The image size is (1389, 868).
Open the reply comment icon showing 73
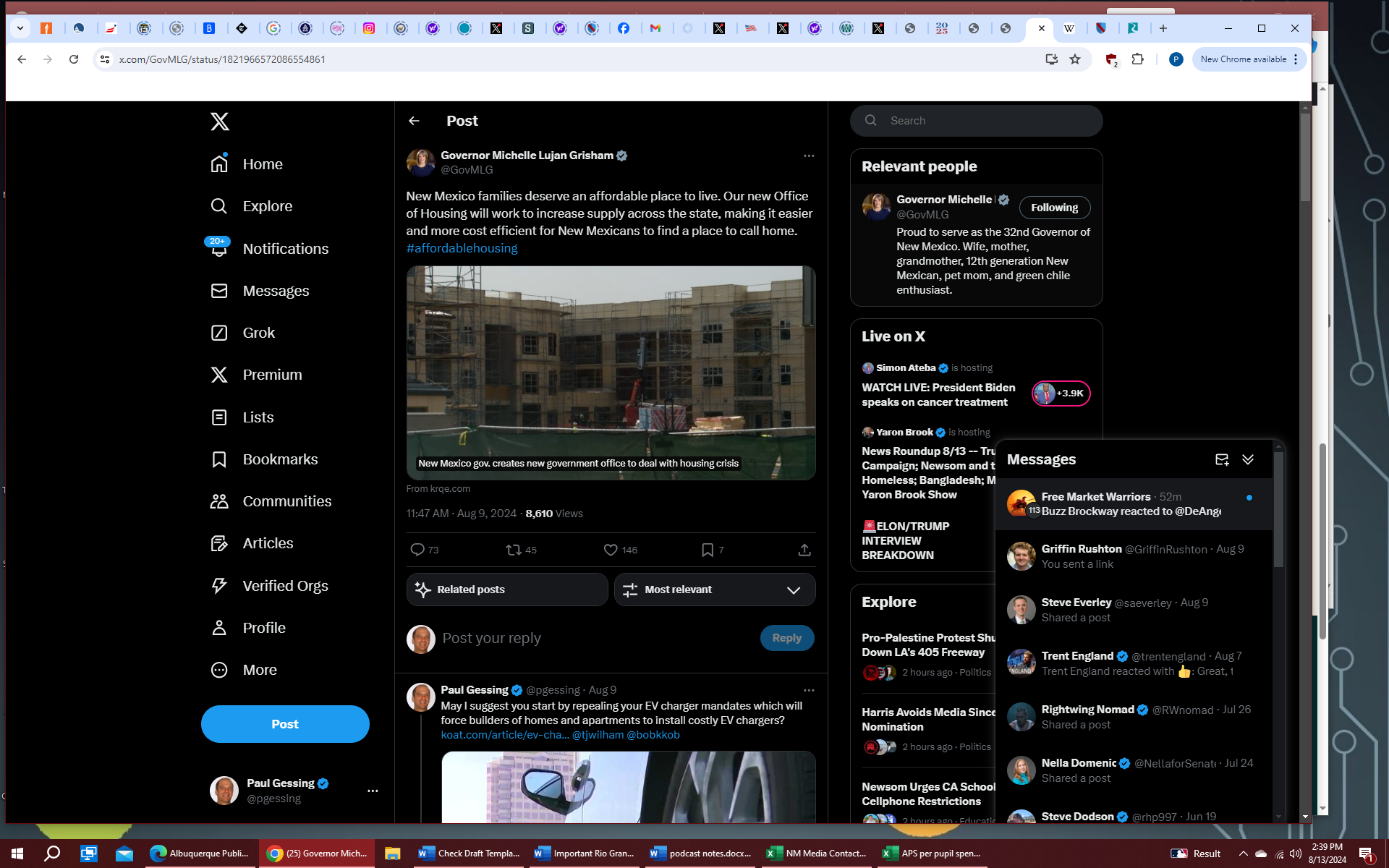pyautogui.click(x=417, y=550)
